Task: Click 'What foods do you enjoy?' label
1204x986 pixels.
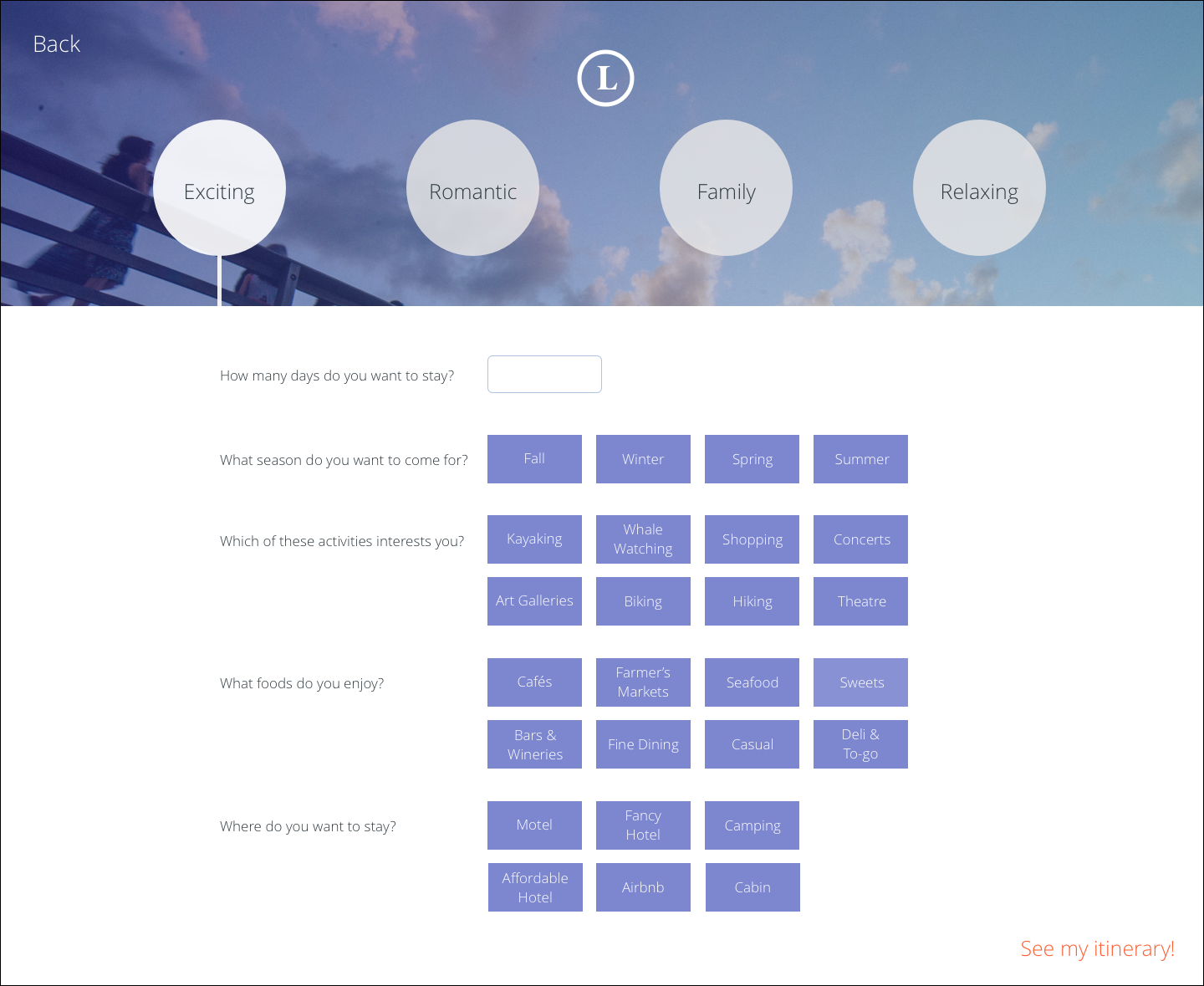Action: 302,683
